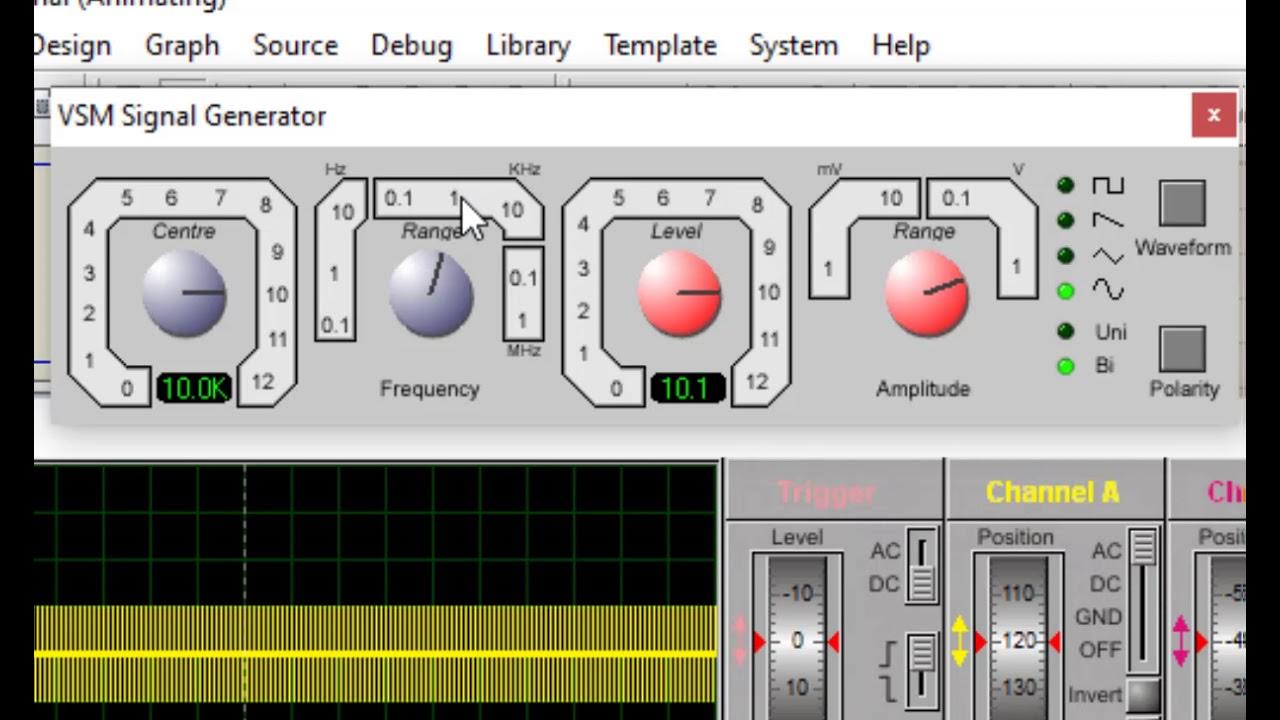Click the Channel A coupling slider switch
This screenshot has height=720, width=1280.
click(1143, 600)
